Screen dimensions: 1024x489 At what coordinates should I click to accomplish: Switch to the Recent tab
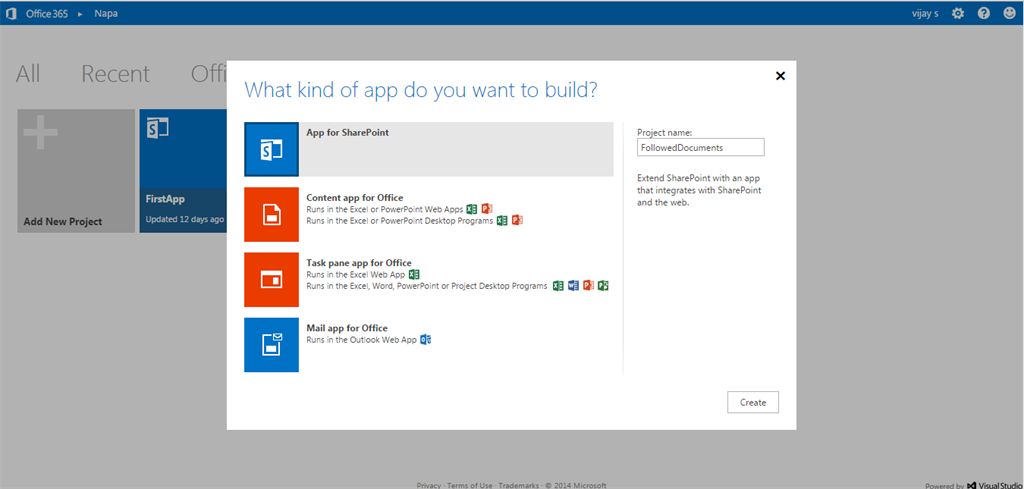(116, 74)
